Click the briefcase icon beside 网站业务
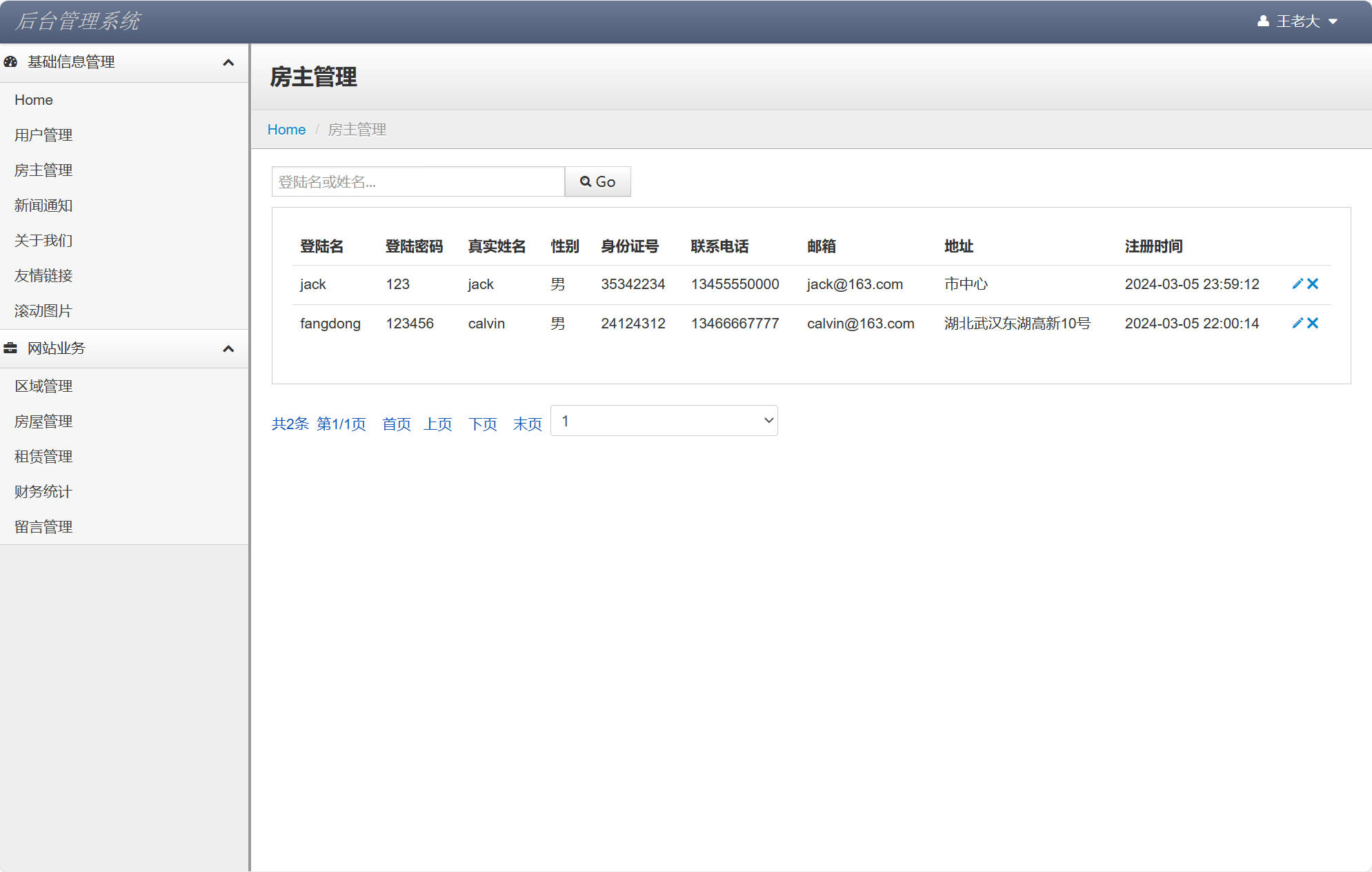 tap(10, 348)
